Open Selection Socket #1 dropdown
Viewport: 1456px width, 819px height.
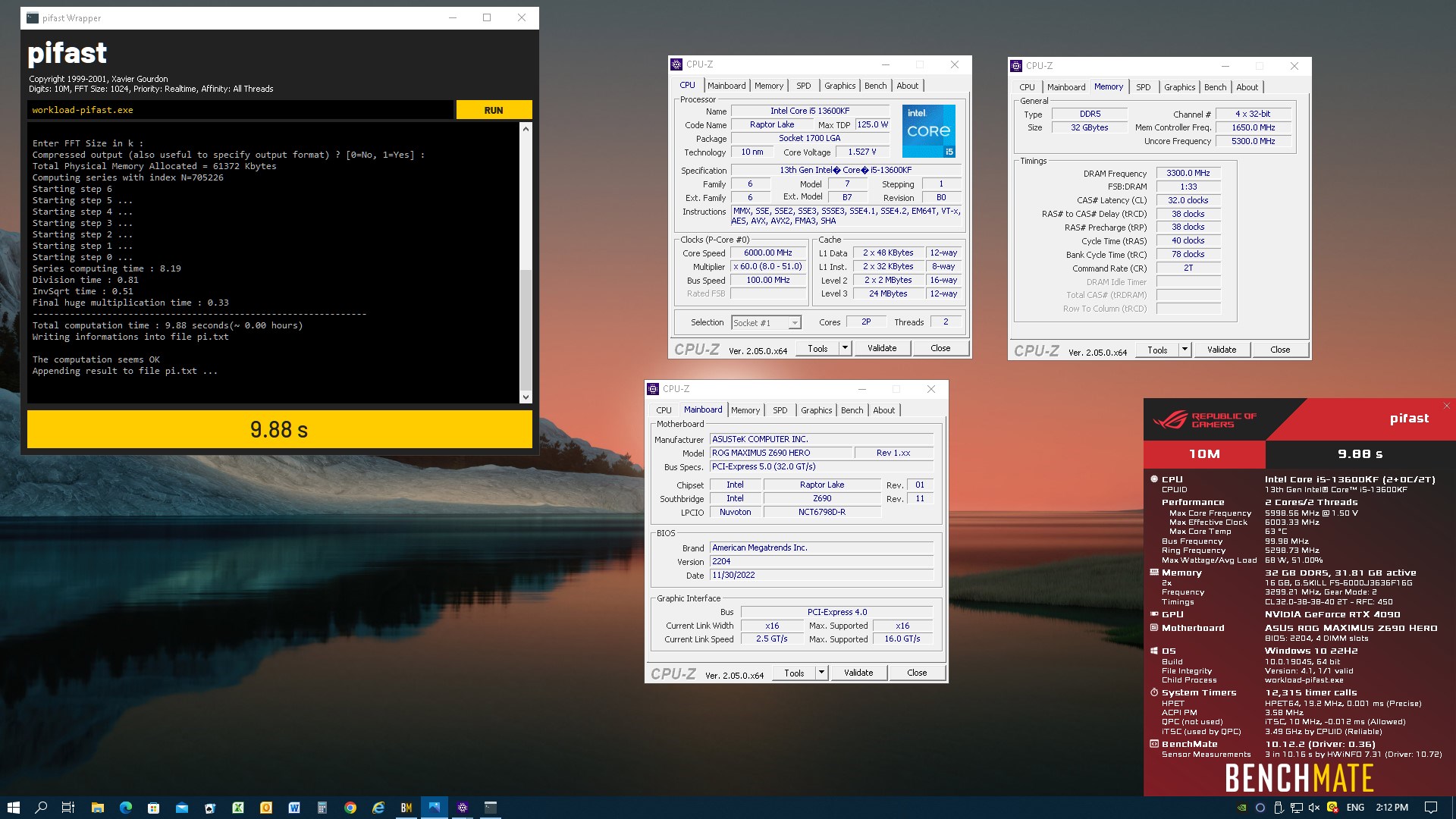tap(766, 323)
